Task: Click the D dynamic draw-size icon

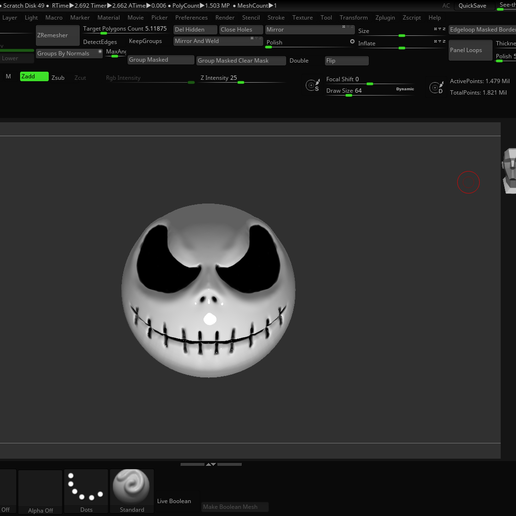Action: tap(436, 87)
